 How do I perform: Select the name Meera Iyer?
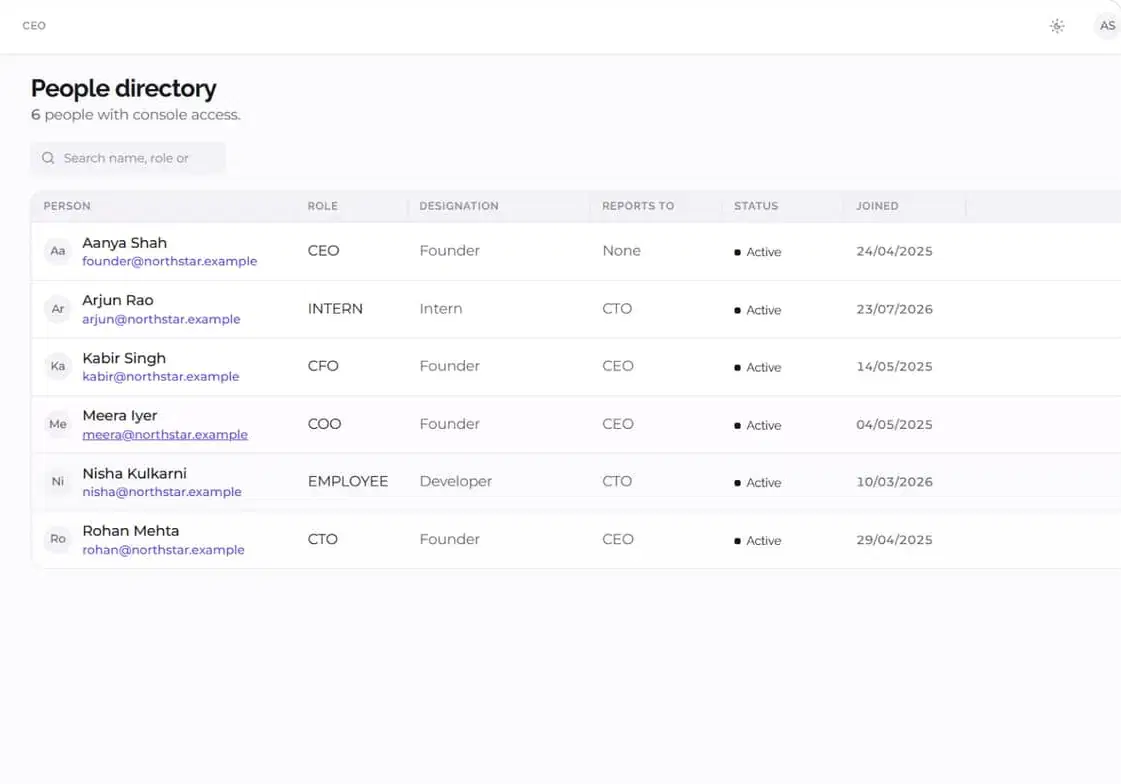coord(119,415)
